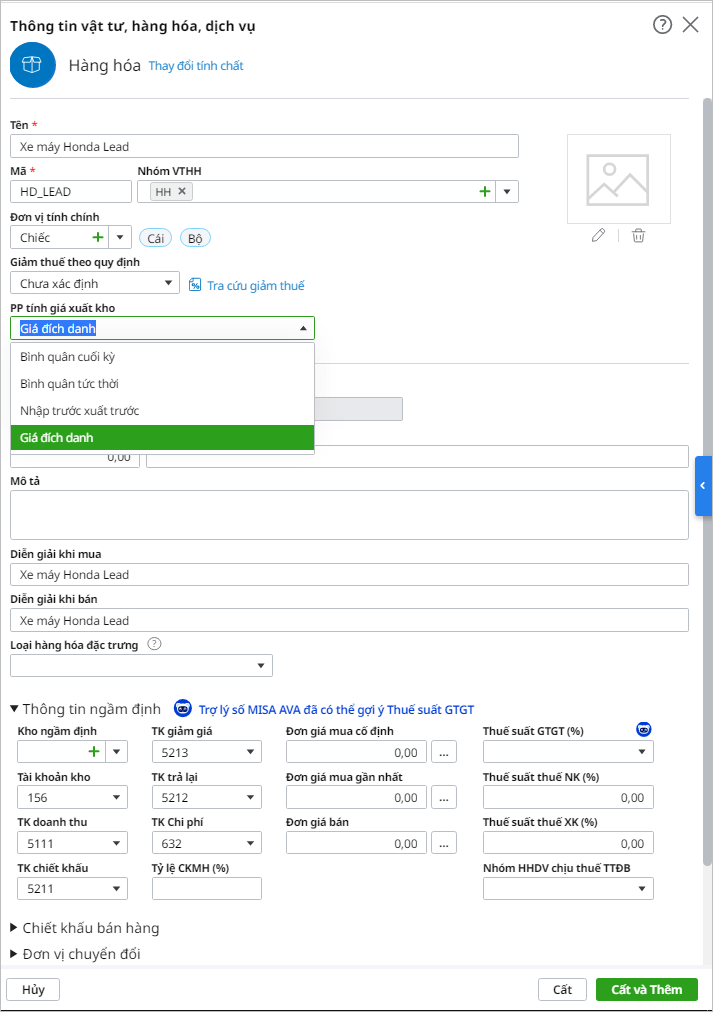This screenshot has width=713, height=1012.
Task: Delete image with the trash icon
Action: (x=638, y=236)
